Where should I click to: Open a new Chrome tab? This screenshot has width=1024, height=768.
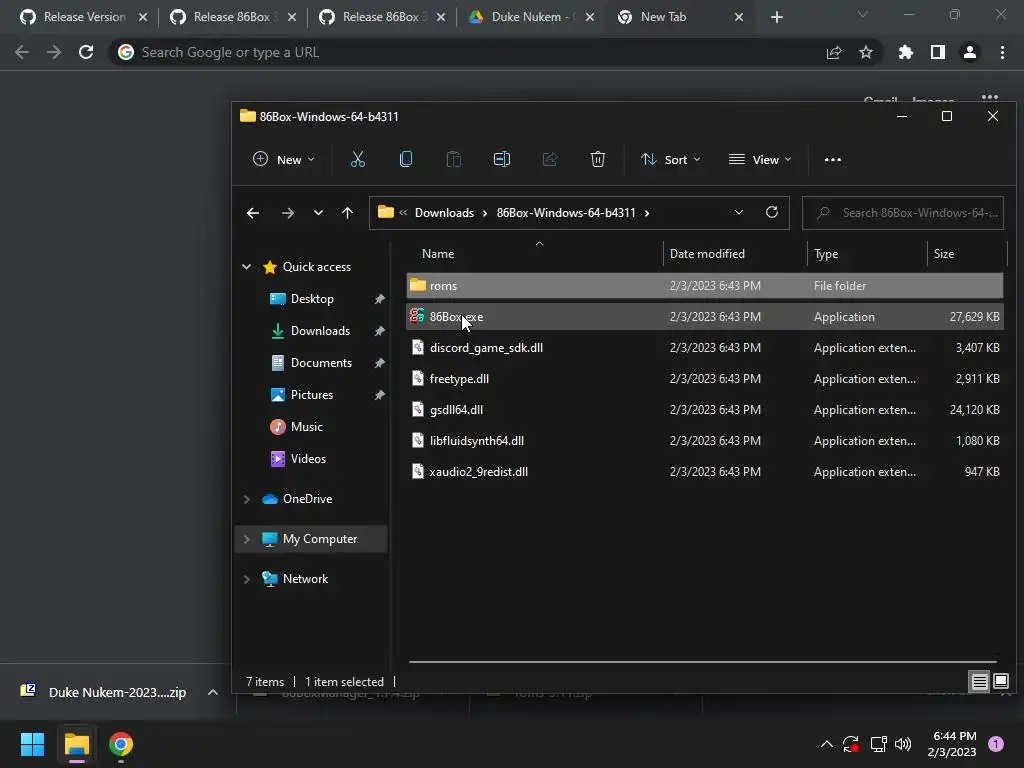click(x=776, y=17)
